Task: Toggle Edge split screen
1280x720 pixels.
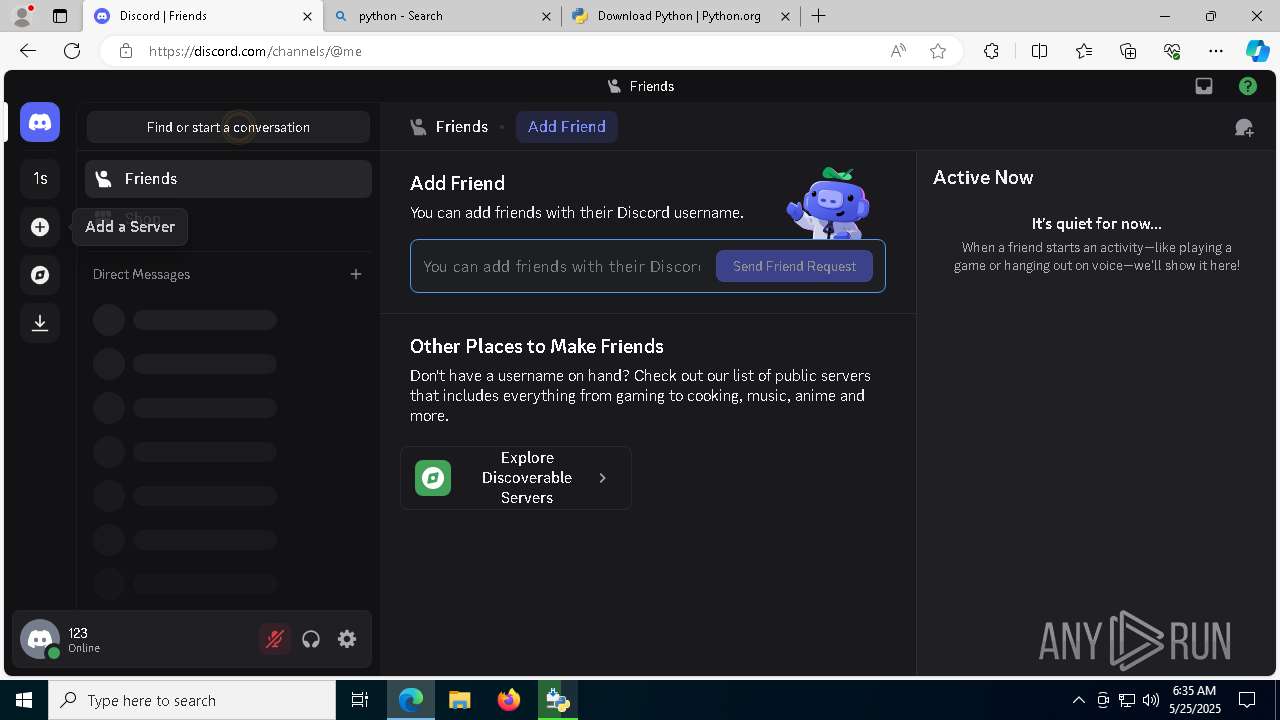Action: click(1039, 51)
